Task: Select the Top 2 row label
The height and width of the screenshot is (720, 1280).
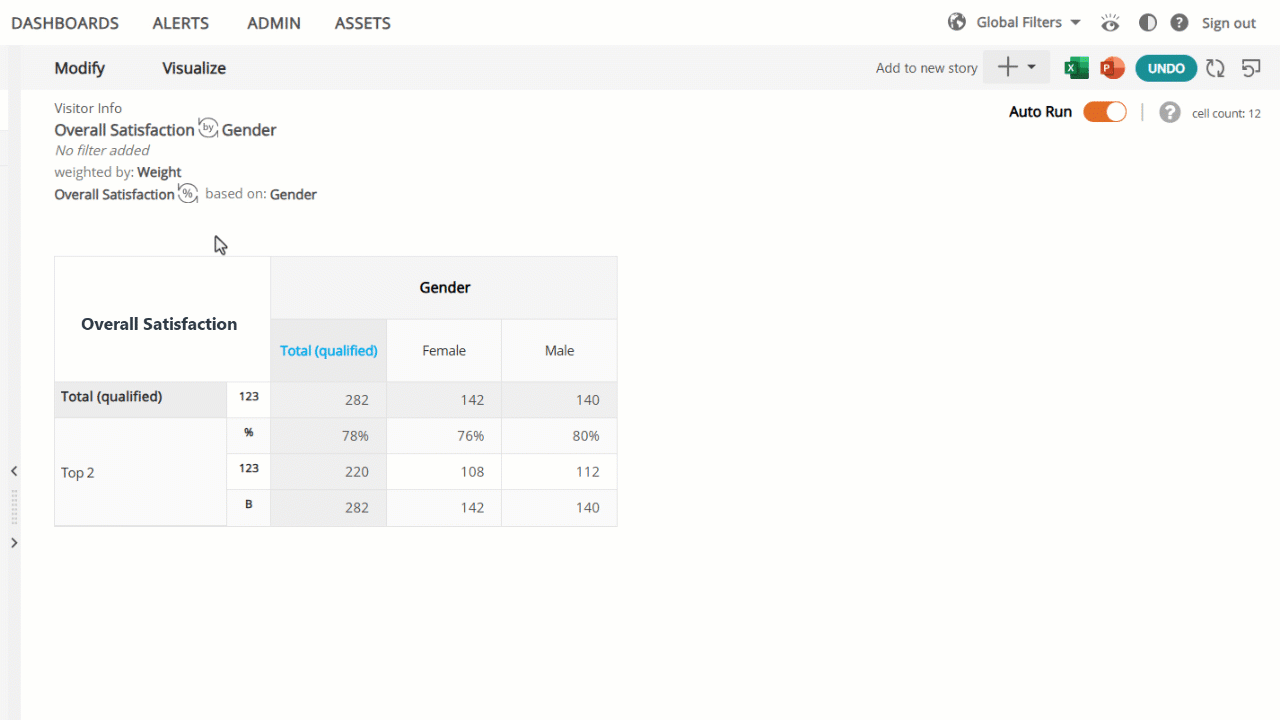Action: [141, 472]
